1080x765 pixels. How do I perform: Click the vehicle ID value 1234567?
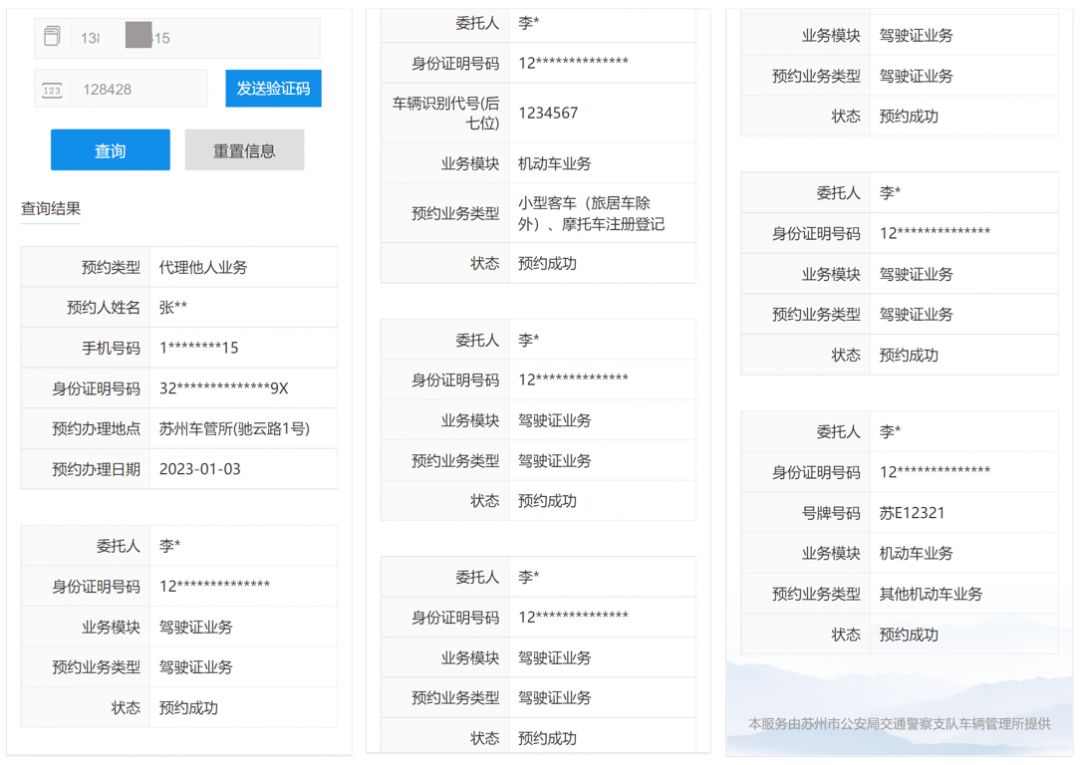point(548,113)
